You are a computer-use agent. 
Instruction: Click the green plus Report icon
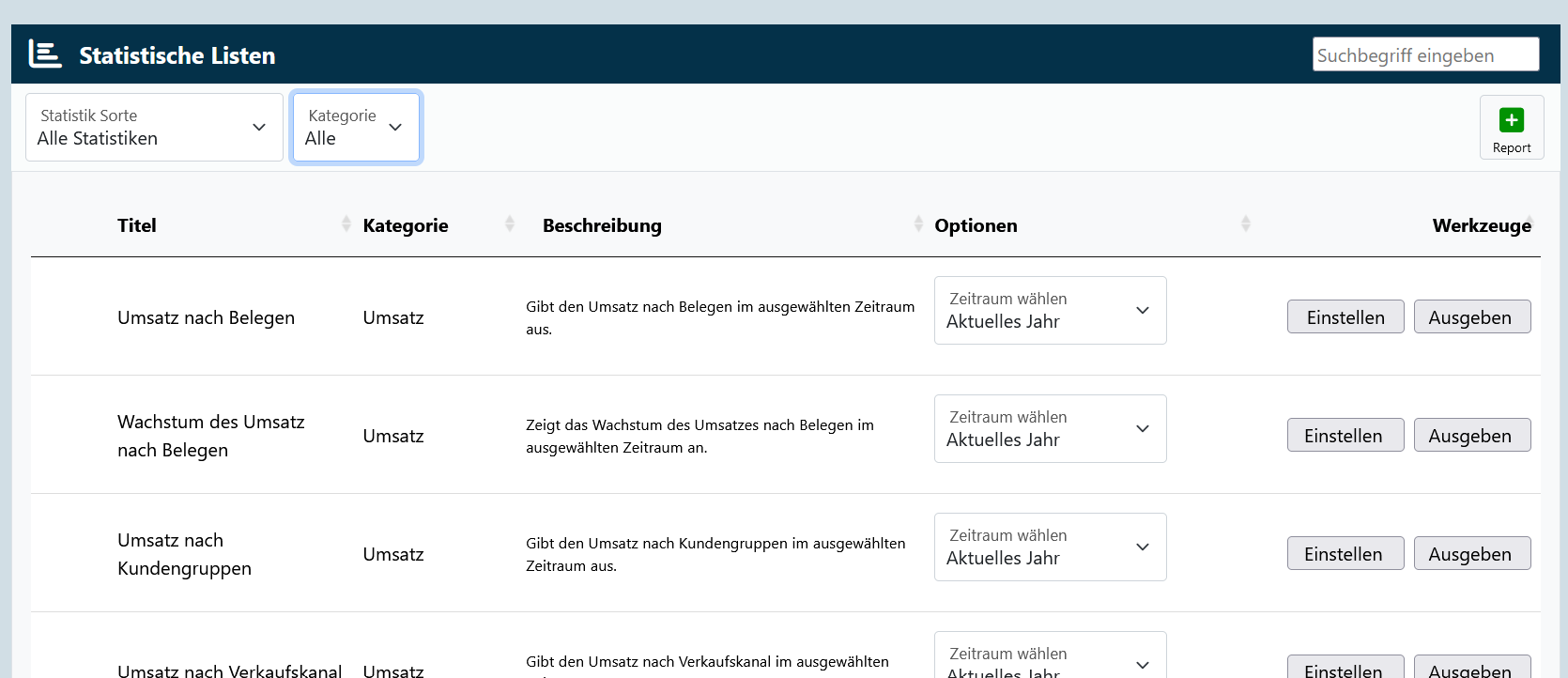click(1511, 120)
